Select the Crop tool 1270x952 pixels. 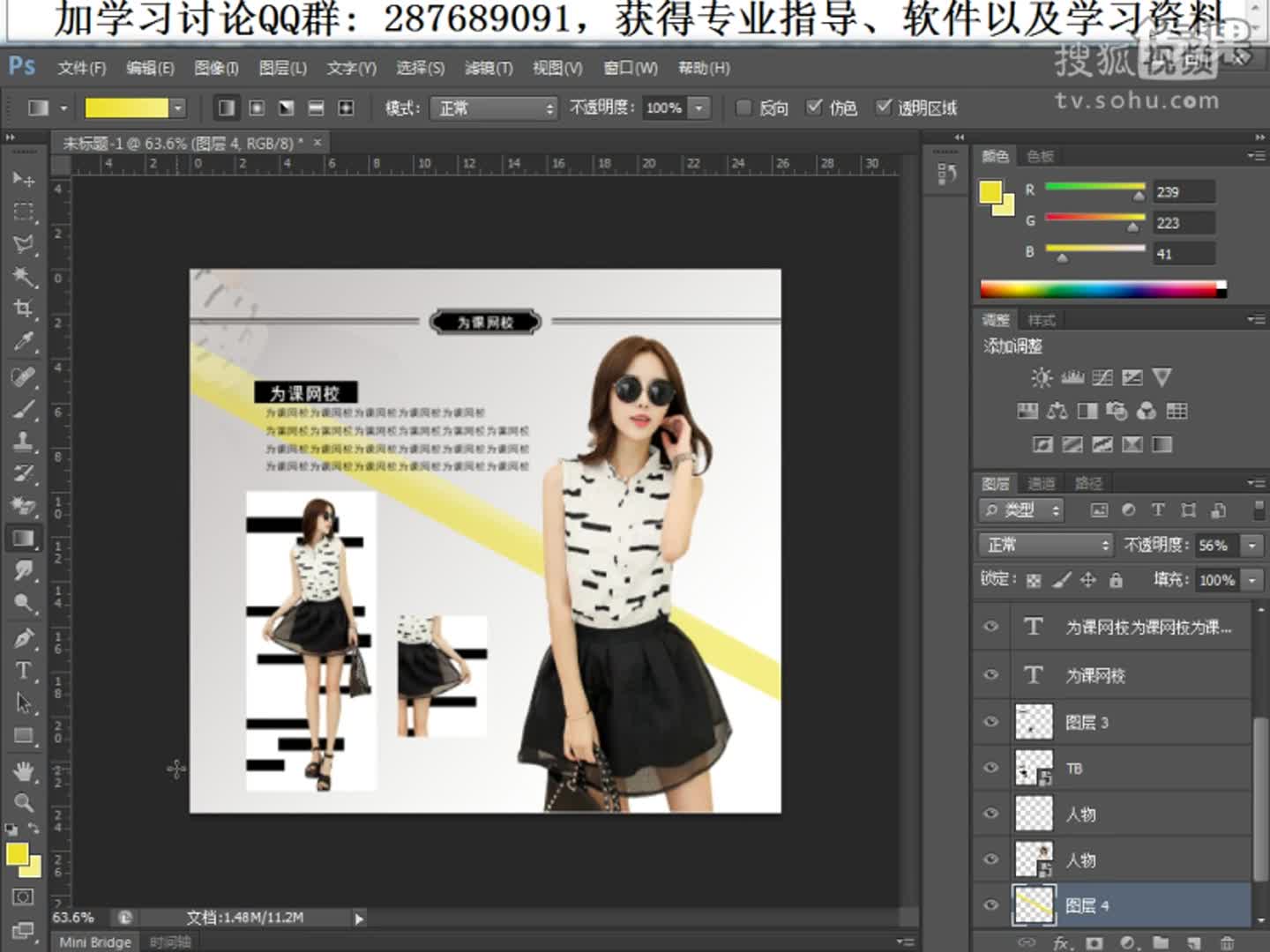24,309
